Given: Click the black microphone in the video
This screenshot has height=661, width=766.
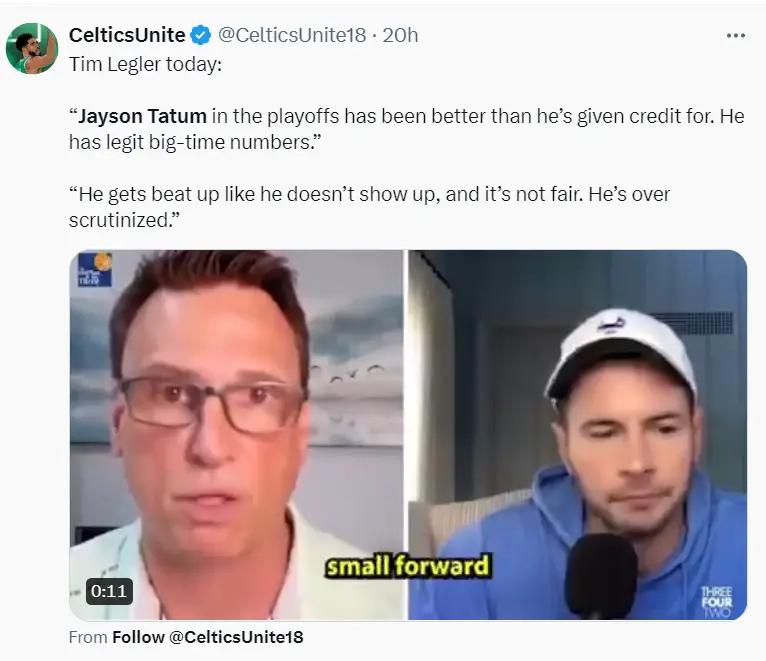Looking at the screenshot, I should click(x=601, y=576).
